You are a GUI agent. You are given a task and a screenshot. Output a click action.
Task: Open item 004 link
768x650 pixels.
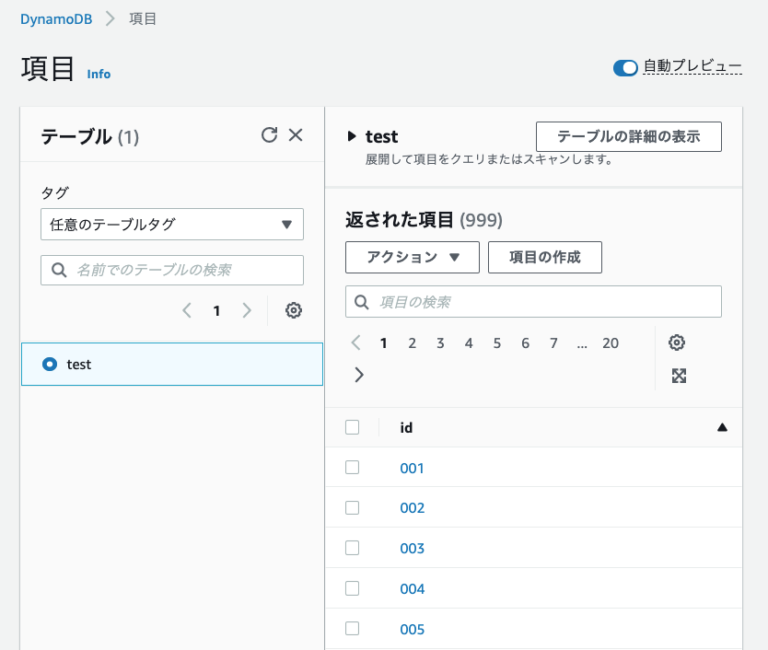point(412,588)
